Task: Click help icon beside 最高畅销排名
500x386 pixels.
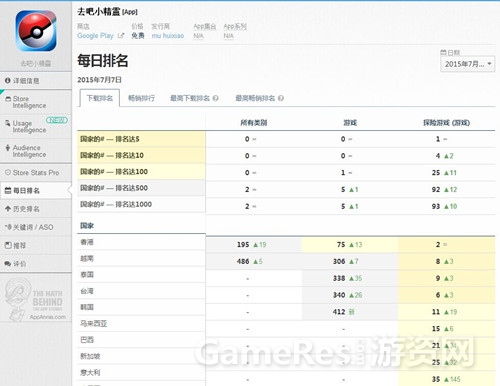Action: [x=281, y=98]
